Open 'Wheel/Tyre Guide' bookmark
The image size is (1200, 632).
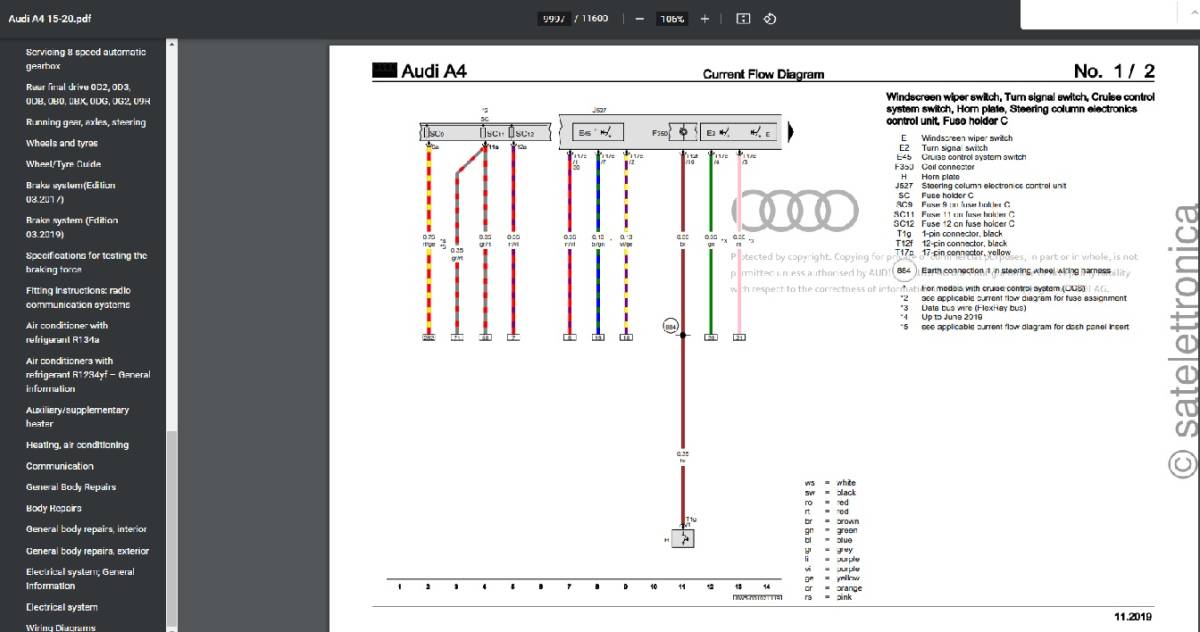(x=63, y=164)
